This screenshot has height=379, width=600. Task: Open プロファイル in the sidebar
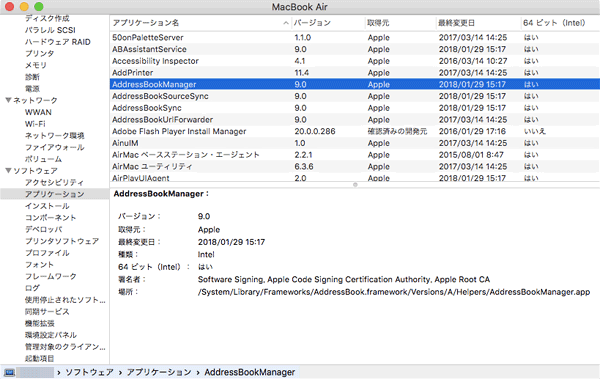(x=47, y=253)
